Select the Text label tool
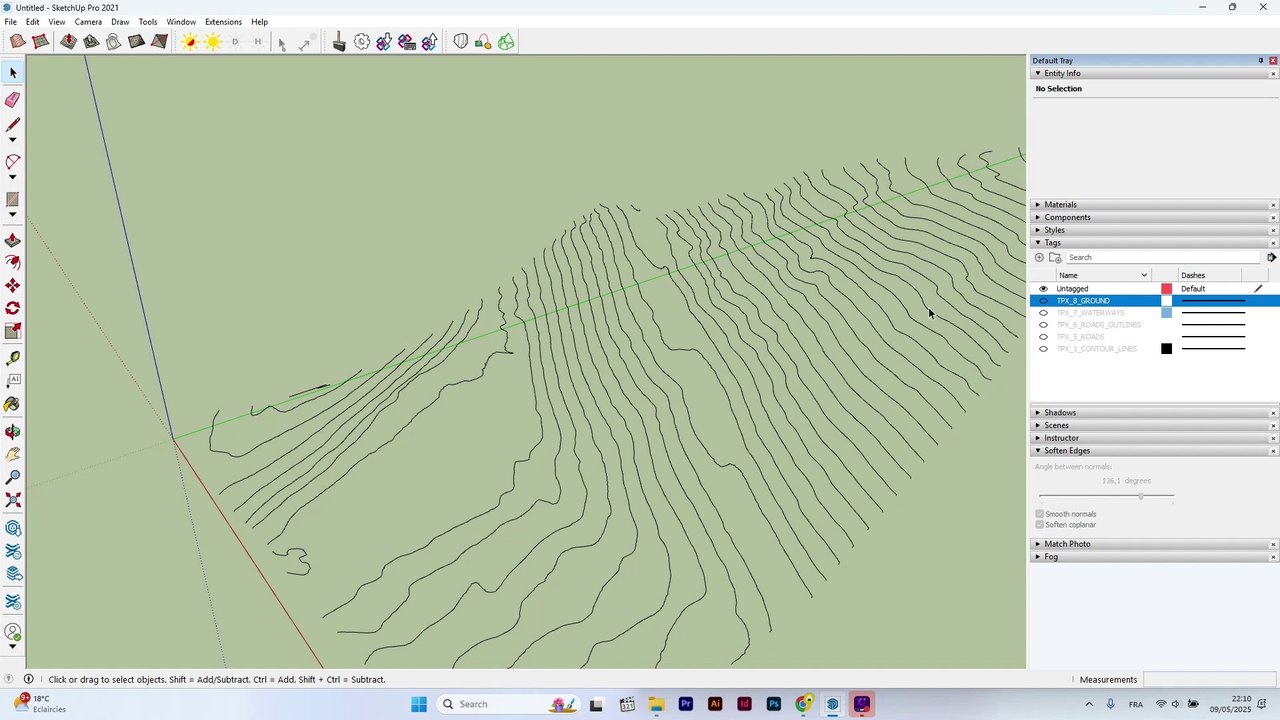 pos(13,381)
